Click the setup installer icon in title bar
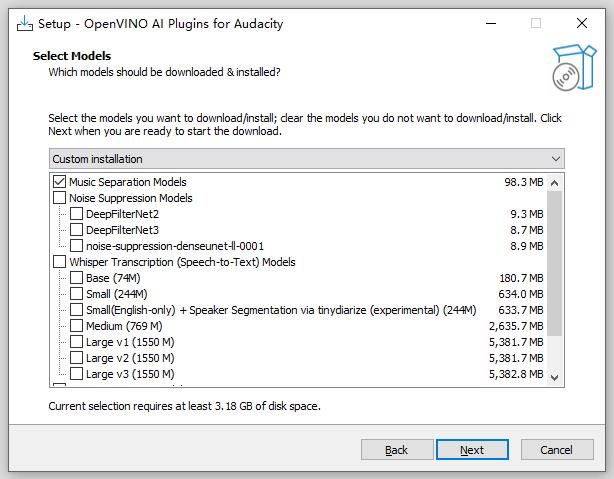Image resolution: width=614 pixels, height=479 pixels. pos(25,23)
